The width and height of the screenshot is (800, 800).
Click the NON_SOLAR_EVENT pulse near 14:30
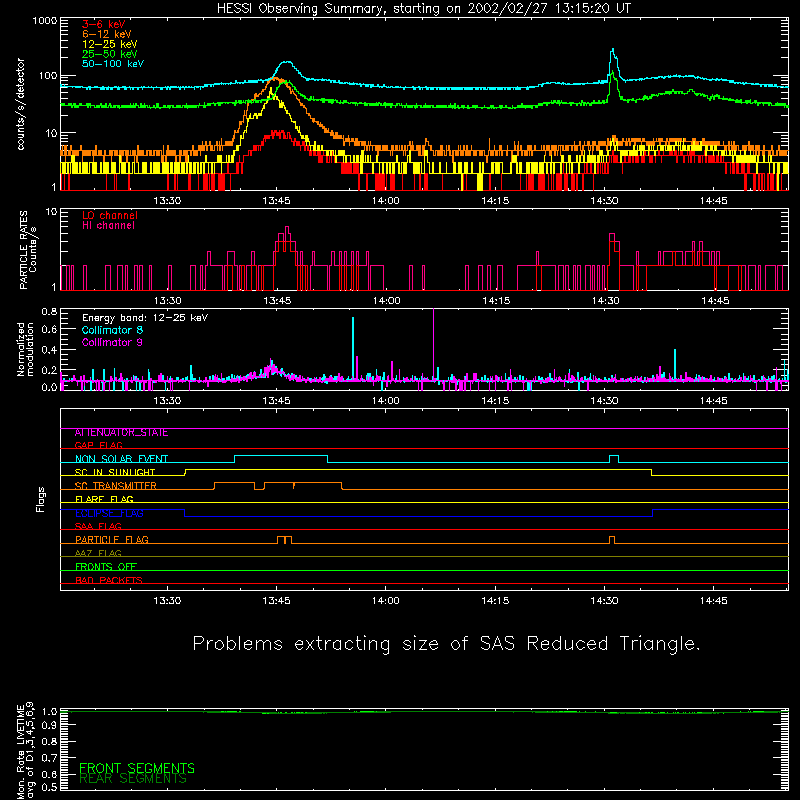tap(614, 459)
